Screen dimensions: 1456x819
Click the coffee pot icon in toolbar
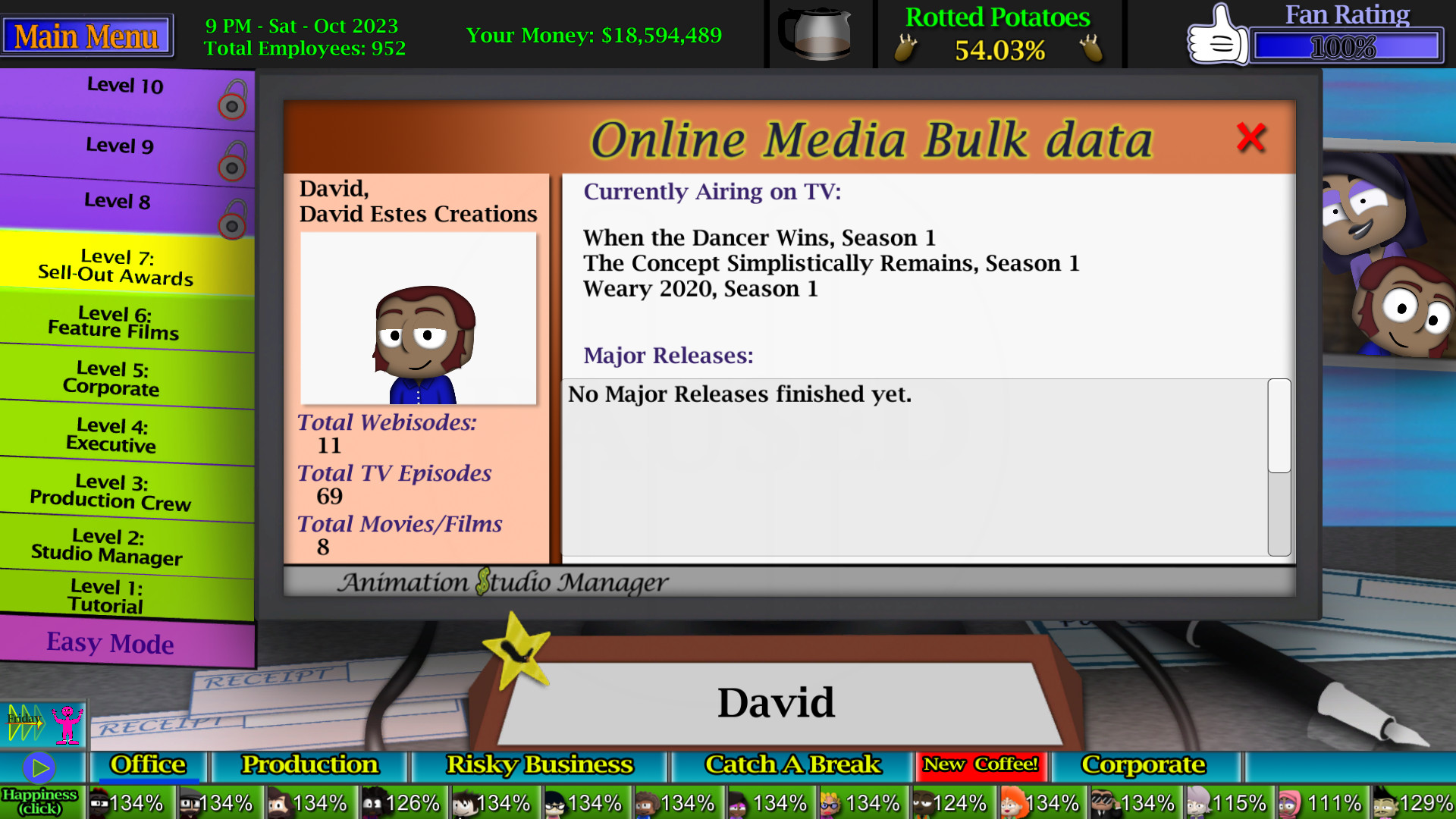(816, 35)
